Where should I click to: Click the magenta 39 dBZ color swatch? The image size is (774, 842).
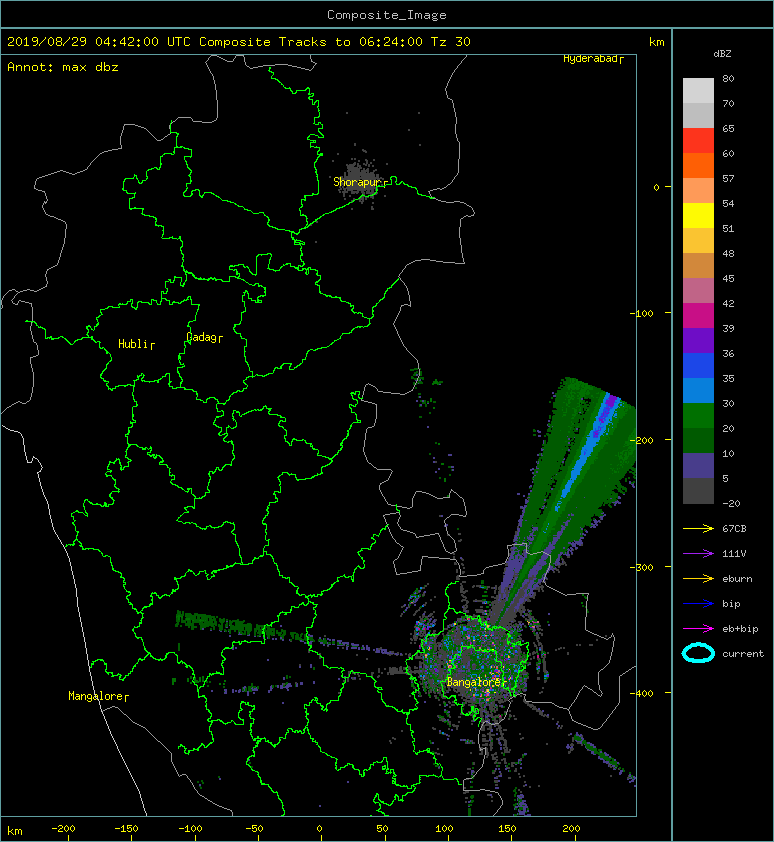[x=698, y=316]
